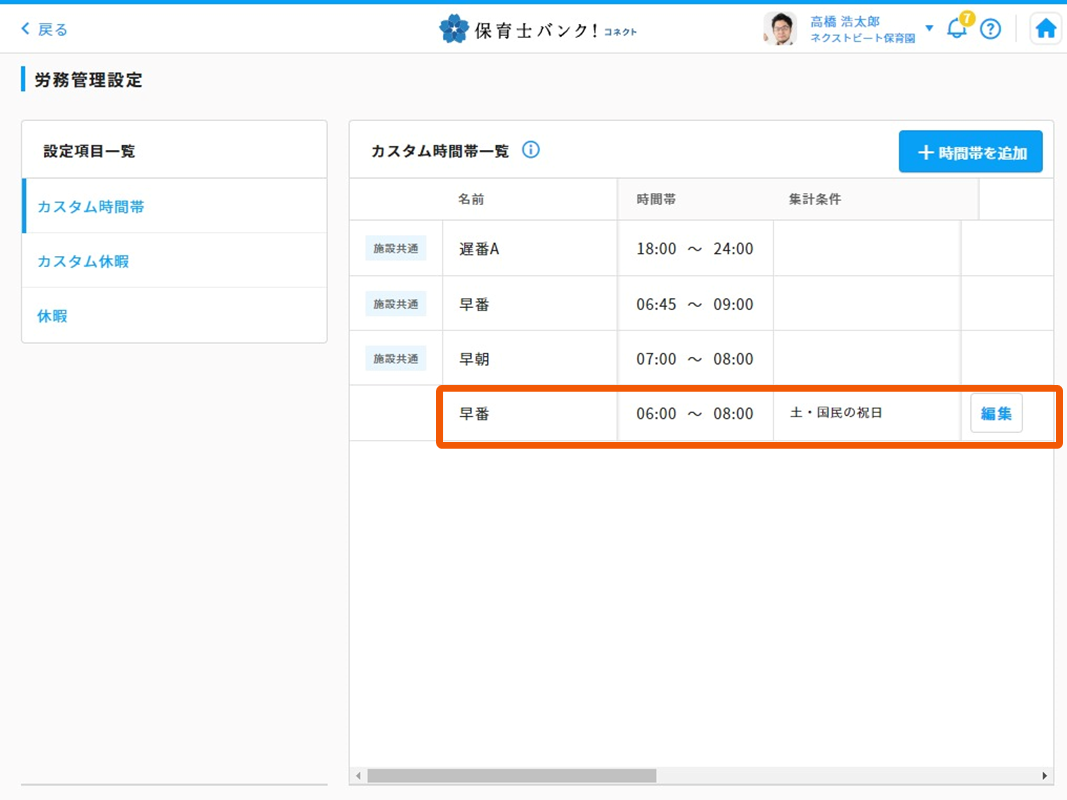The width and height of the screenshot is (1067, 800).
Task: Click the 06:45 ～ 09:00 time cell
Action: pos(694,304)
